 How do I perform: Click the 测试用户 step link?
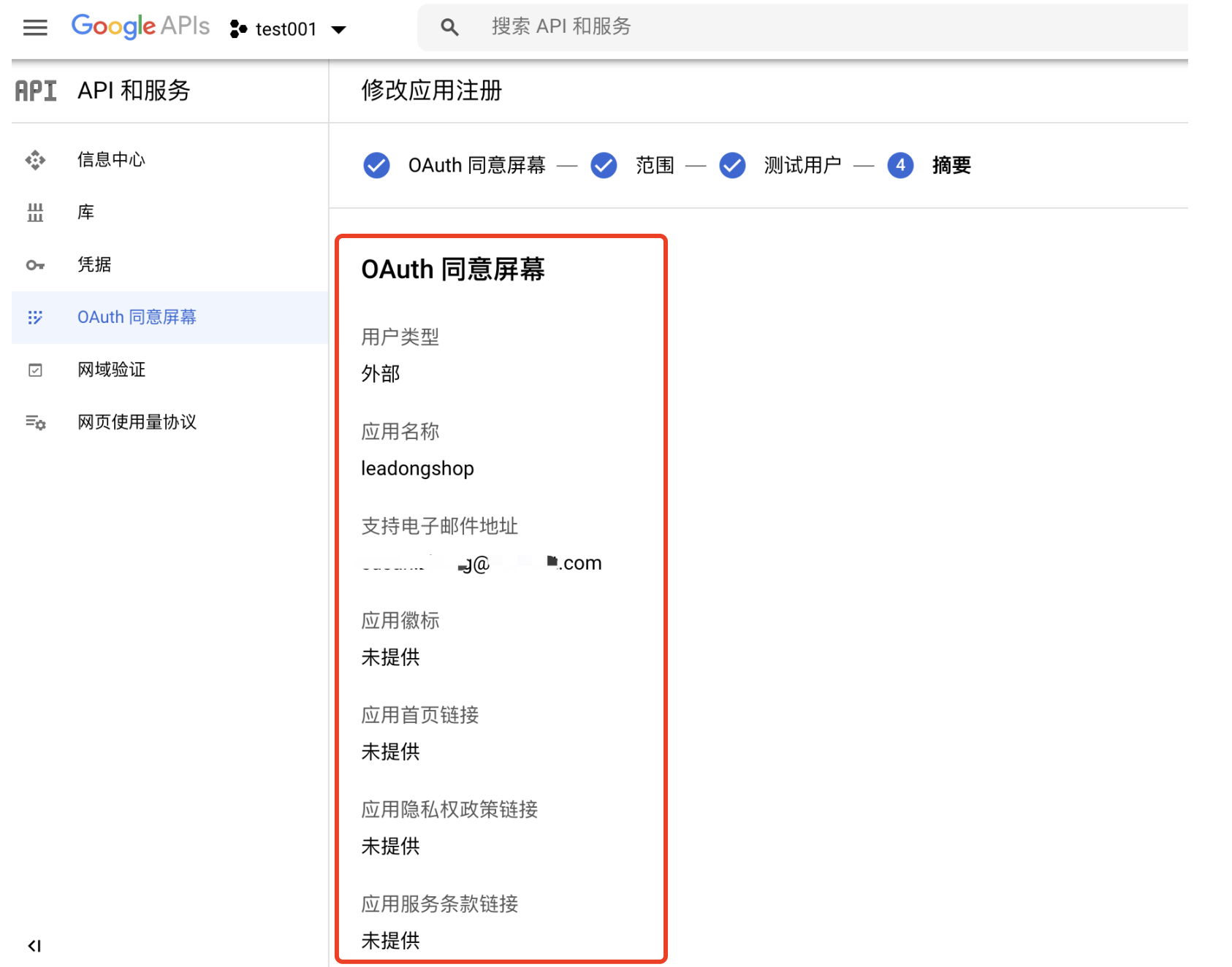point(802,165)
